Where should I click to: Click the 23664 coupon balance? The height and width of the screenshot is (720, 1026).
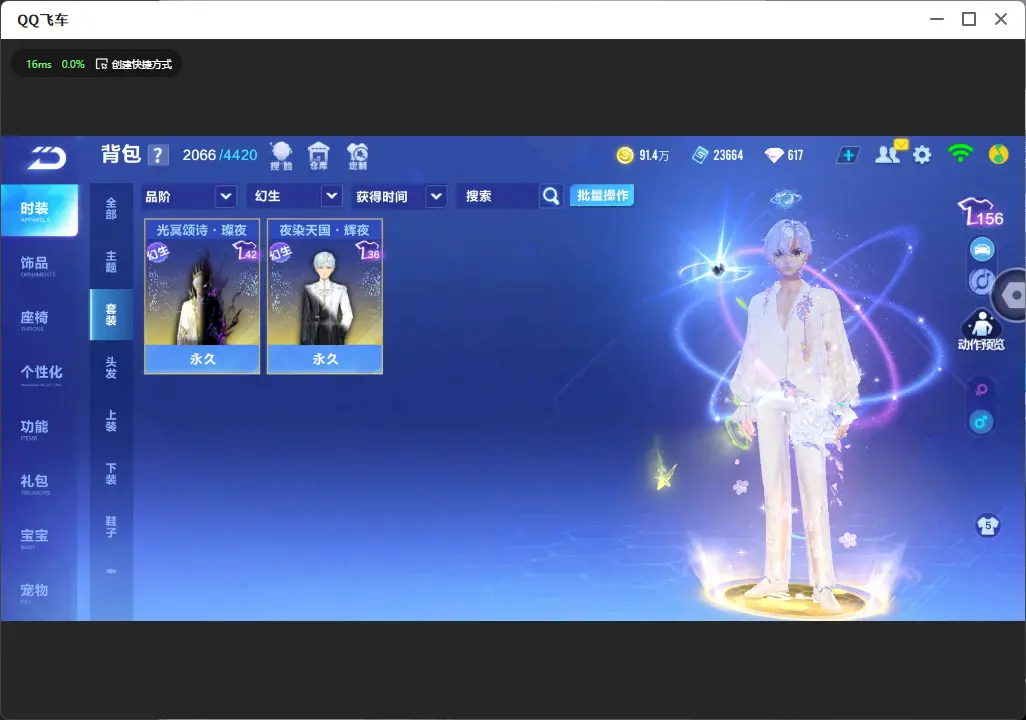tap(728, 155)
